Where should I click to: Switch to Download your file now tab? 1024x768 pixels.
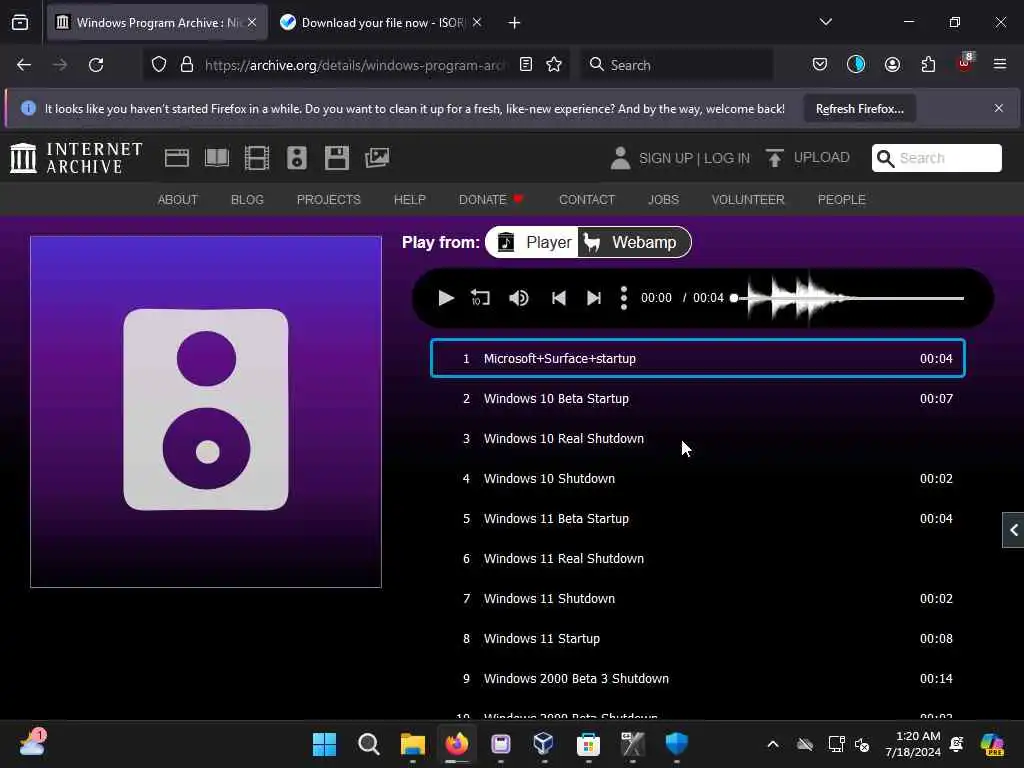[381, 23]
